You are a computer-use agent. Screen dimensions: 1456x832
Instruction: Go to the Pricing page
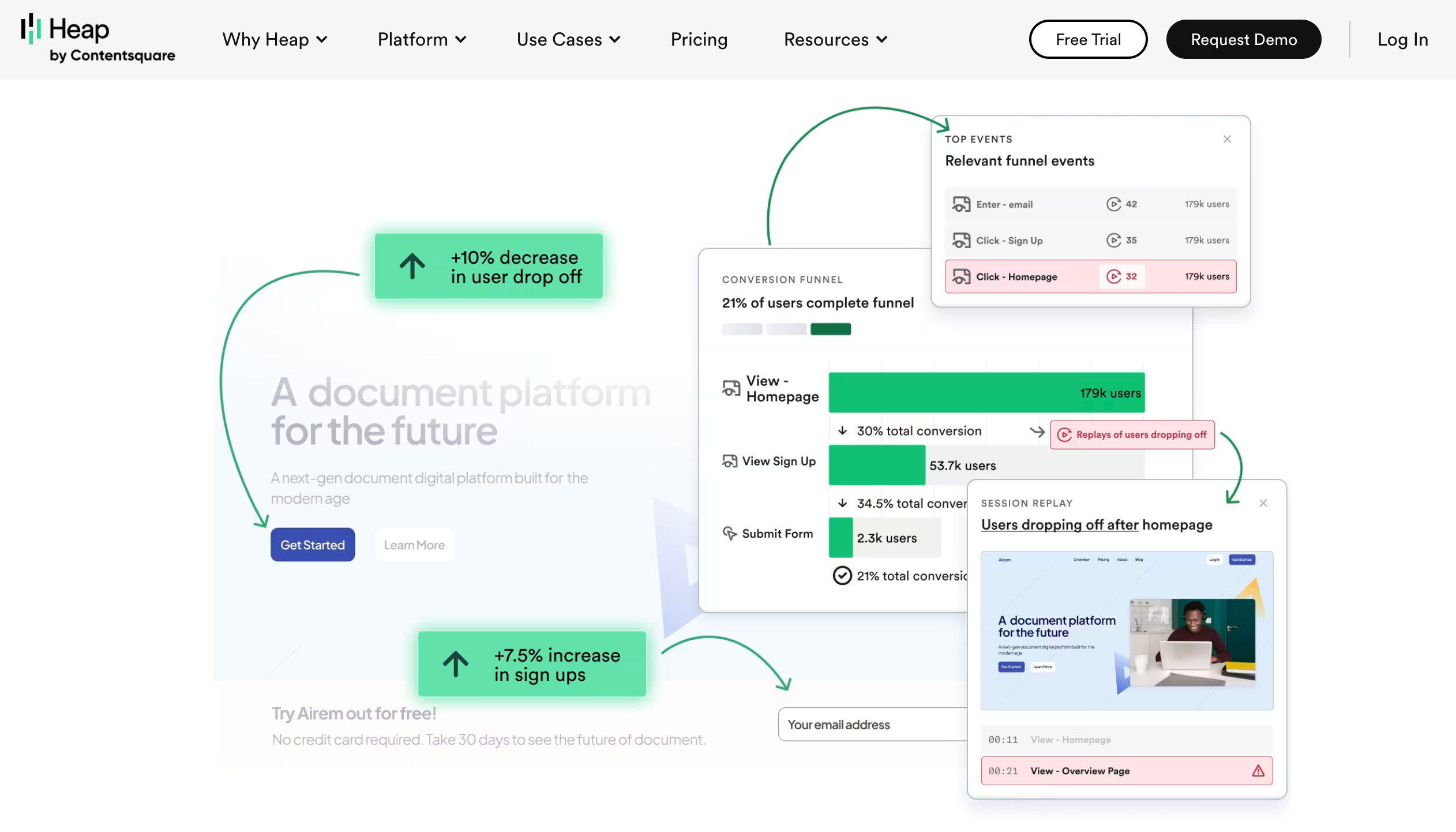tap(699, 39)
